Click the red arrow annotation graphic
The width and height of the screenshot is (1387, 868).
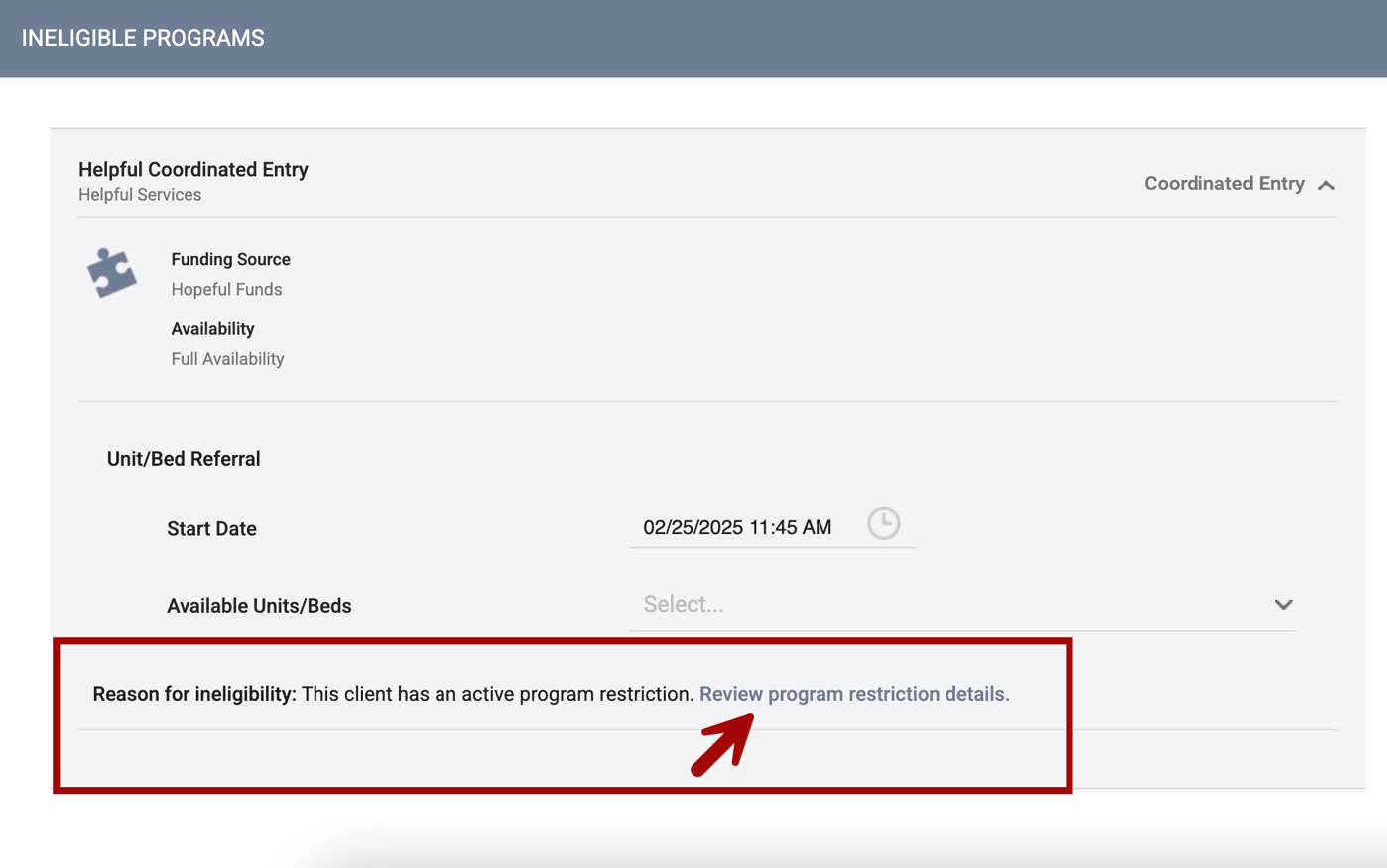[x=721, y=744]
